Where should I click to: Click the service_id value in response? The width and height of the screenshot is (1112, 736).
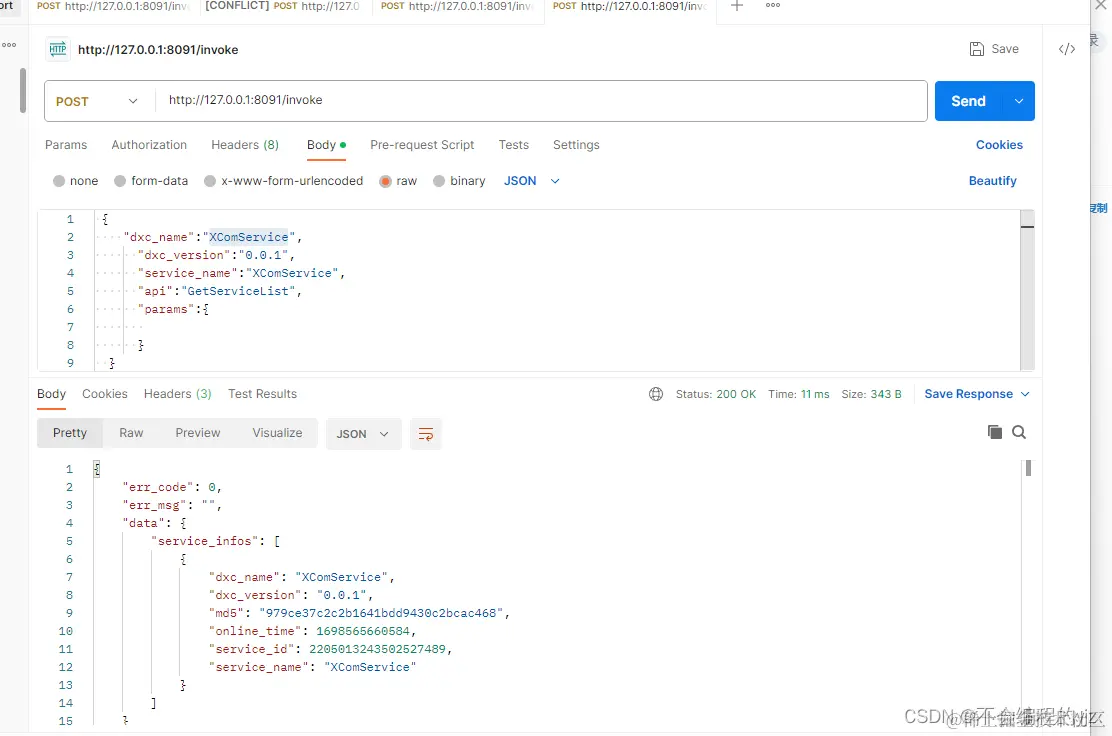pos(377,649)
